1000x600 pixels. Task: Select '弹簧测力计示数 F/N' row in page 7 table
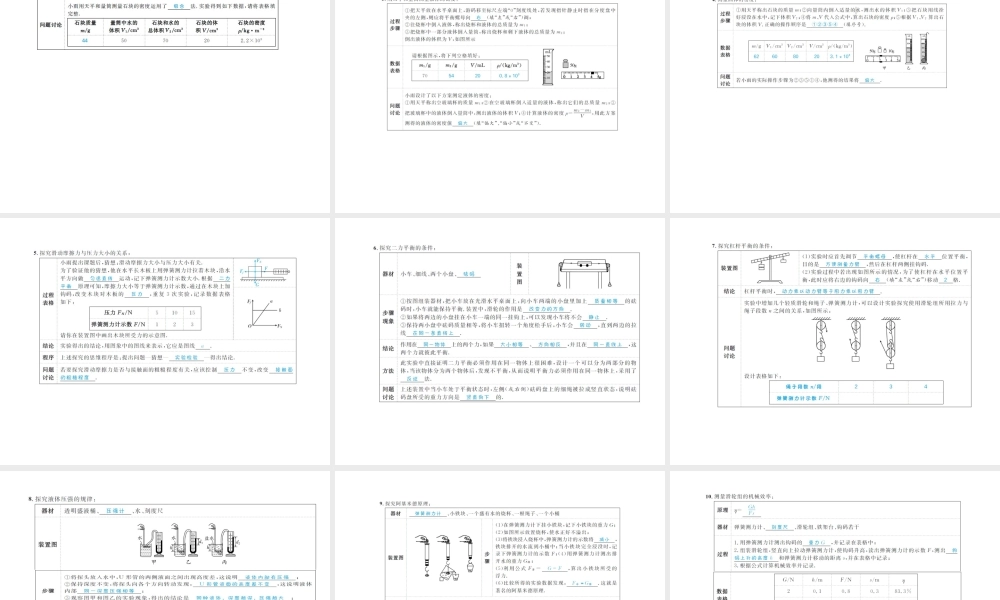[x=804, y=398]
